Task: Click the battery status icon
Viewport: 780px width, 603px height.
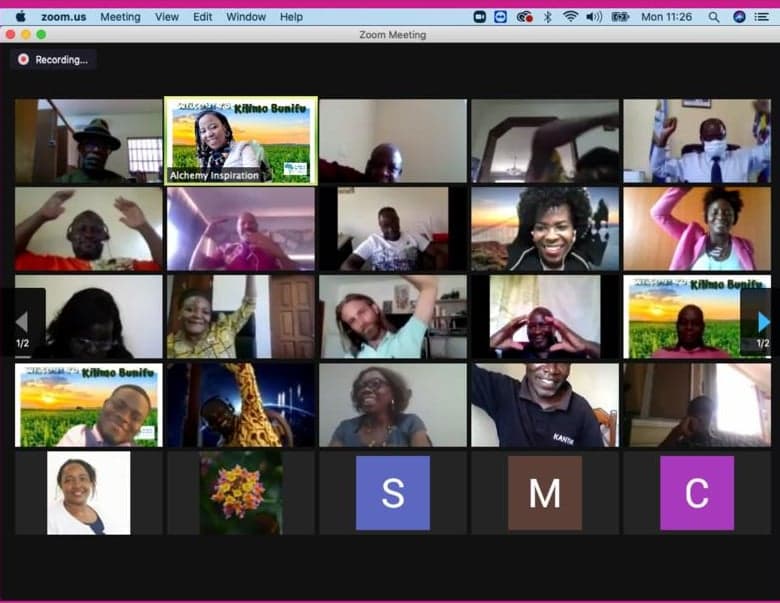Action: tap(620, 17)
